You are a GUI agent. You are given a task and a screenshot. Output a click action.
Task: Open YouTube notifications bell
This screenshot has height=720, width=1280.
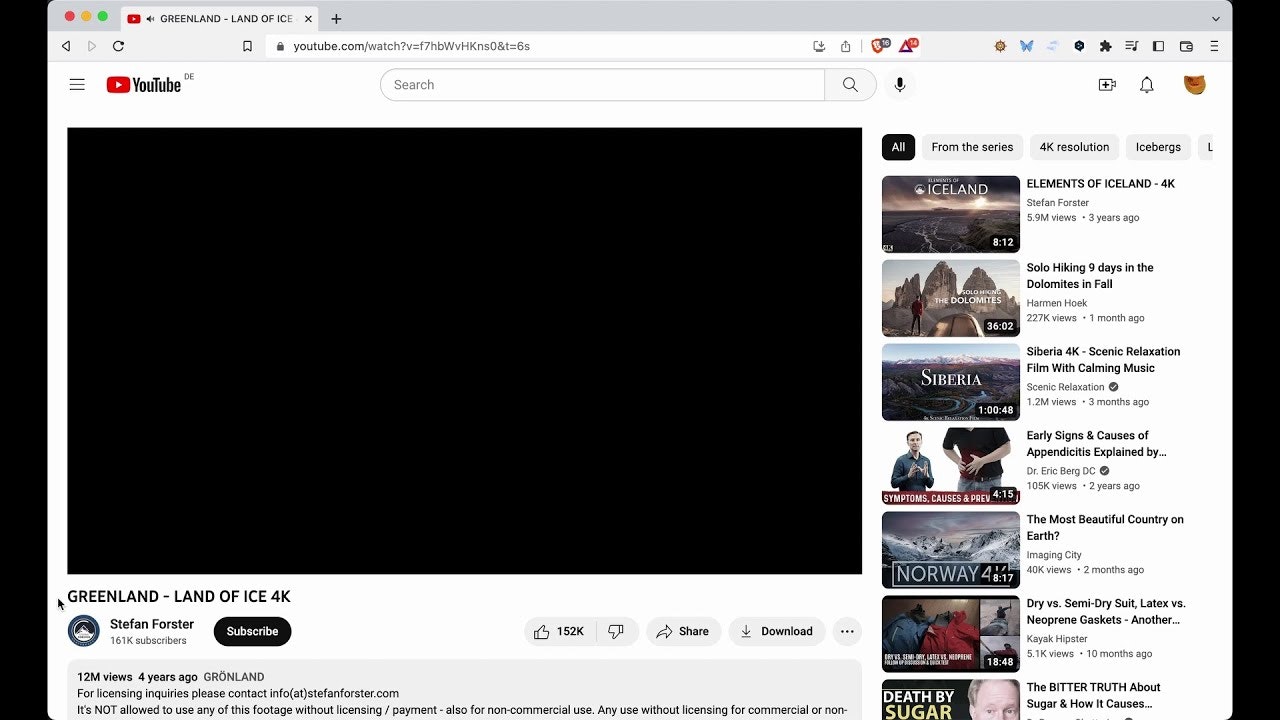click(1147, 85)
